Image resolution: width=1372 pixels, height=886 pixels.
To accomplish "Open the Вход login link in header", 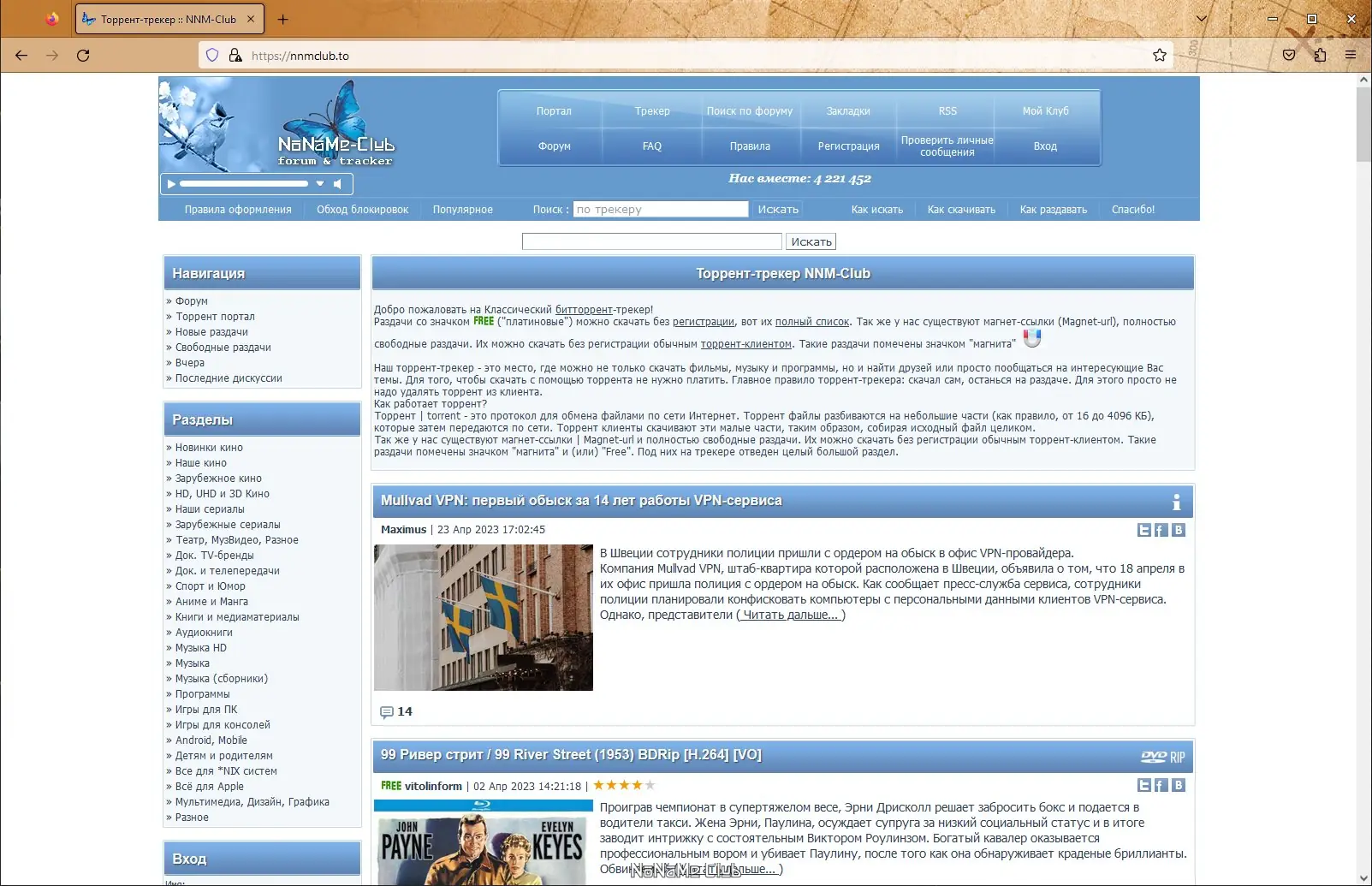I will [1045, 146].
